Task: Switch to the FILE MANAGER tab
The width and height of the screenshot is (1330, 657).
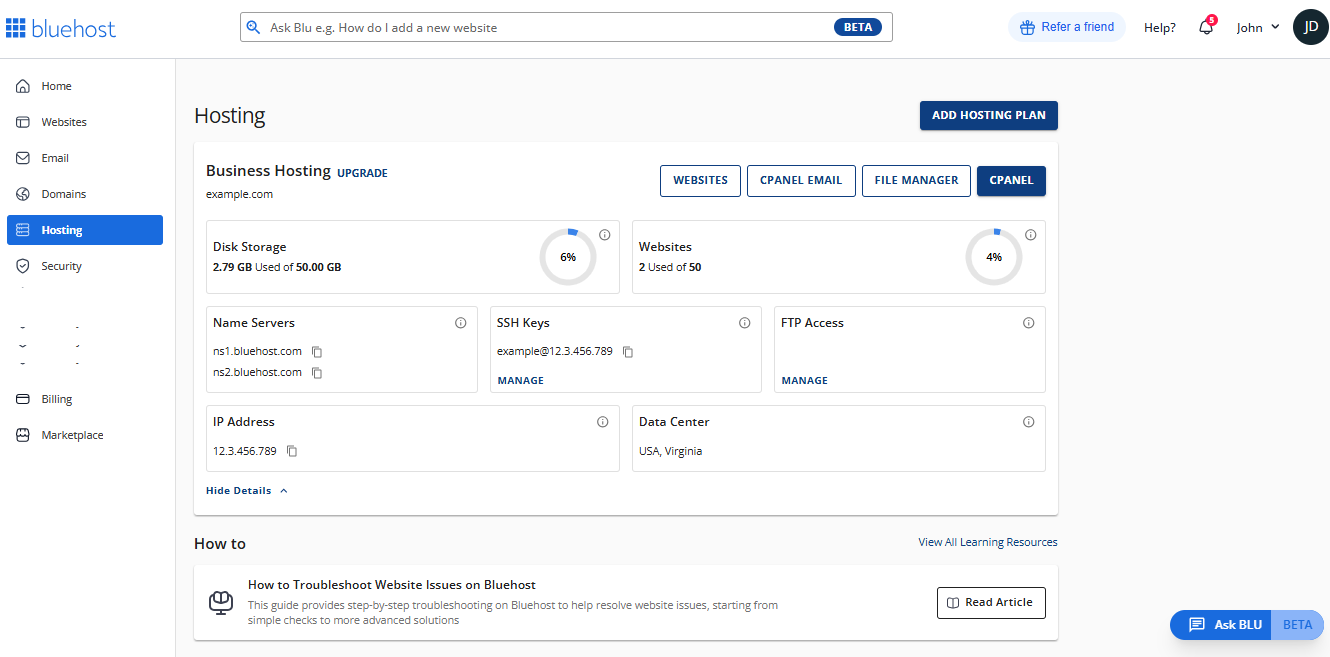Action: (x=916, y=180)
